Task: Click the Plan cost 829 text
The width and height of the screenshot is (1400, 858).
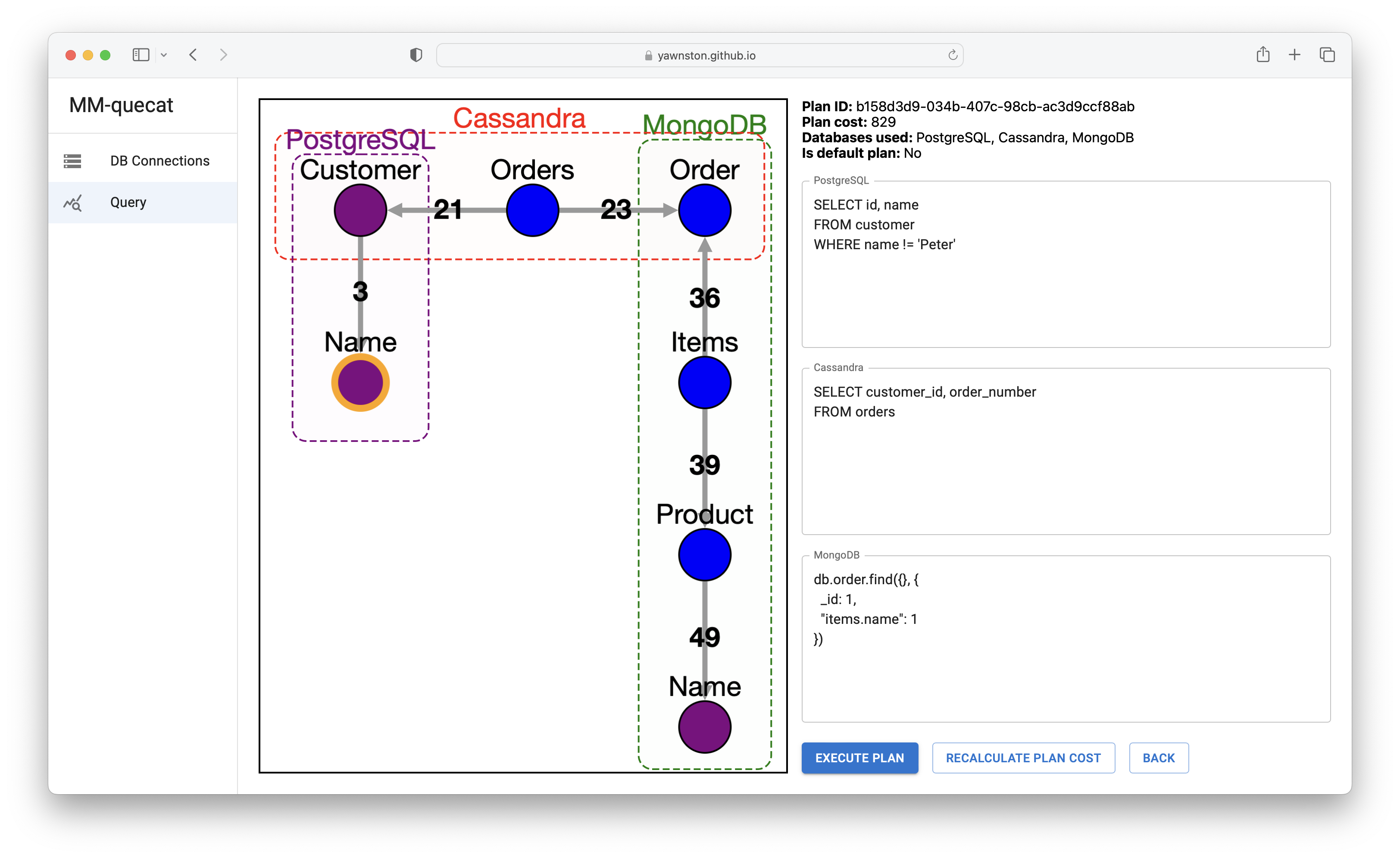Action: click(x=849, y=122)
